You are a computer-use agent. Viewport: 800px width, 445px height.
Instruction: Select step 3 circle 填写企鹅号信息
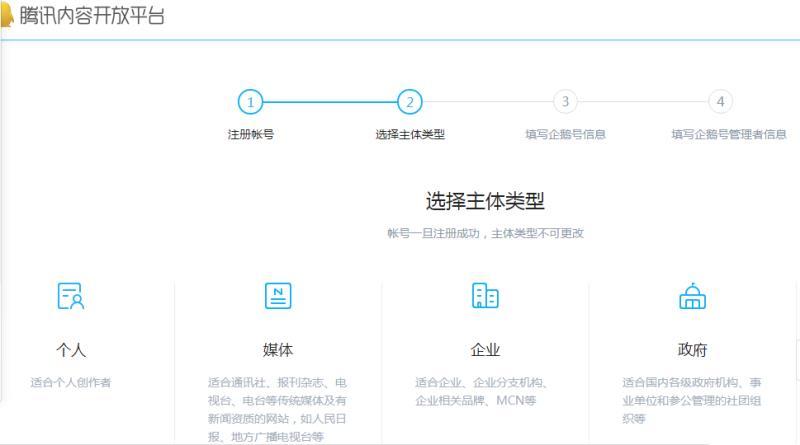(565, 102)
